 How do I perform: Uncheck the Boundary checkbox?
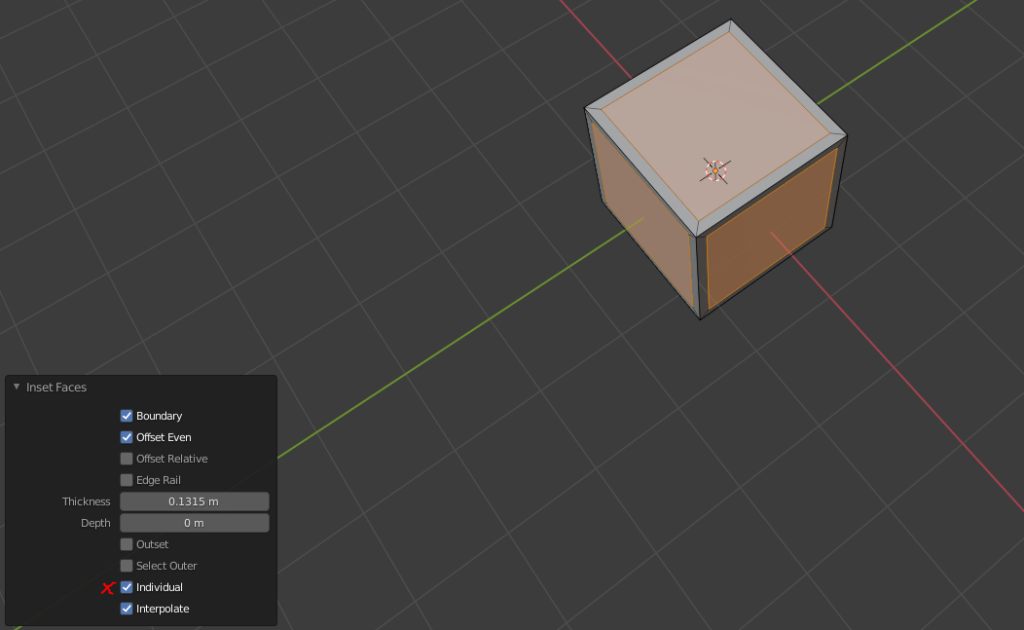[127, 416]
